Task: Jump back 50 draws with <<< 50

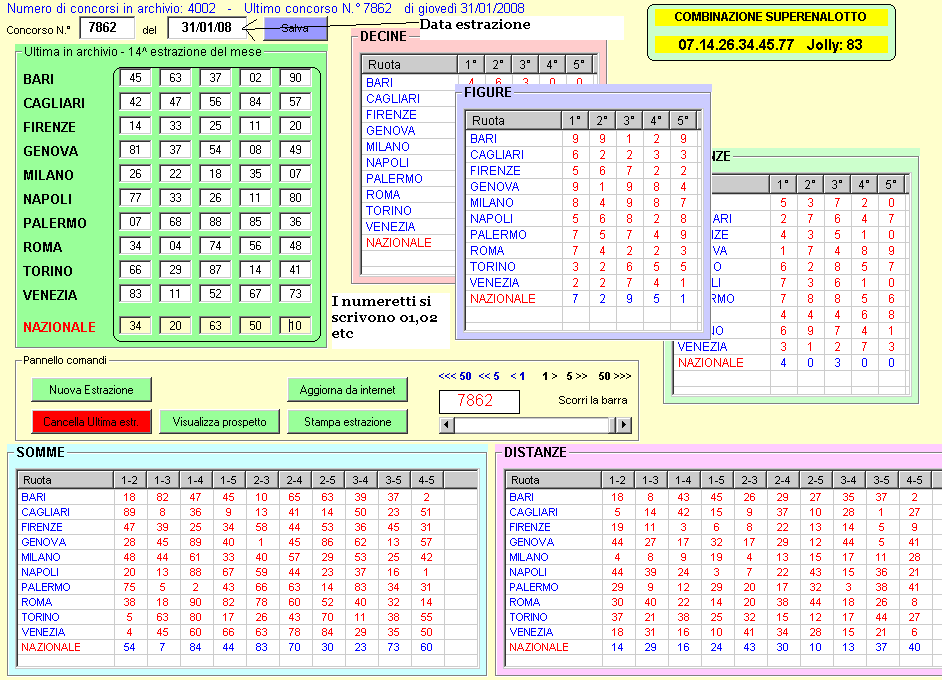Action: click(455, 376)
